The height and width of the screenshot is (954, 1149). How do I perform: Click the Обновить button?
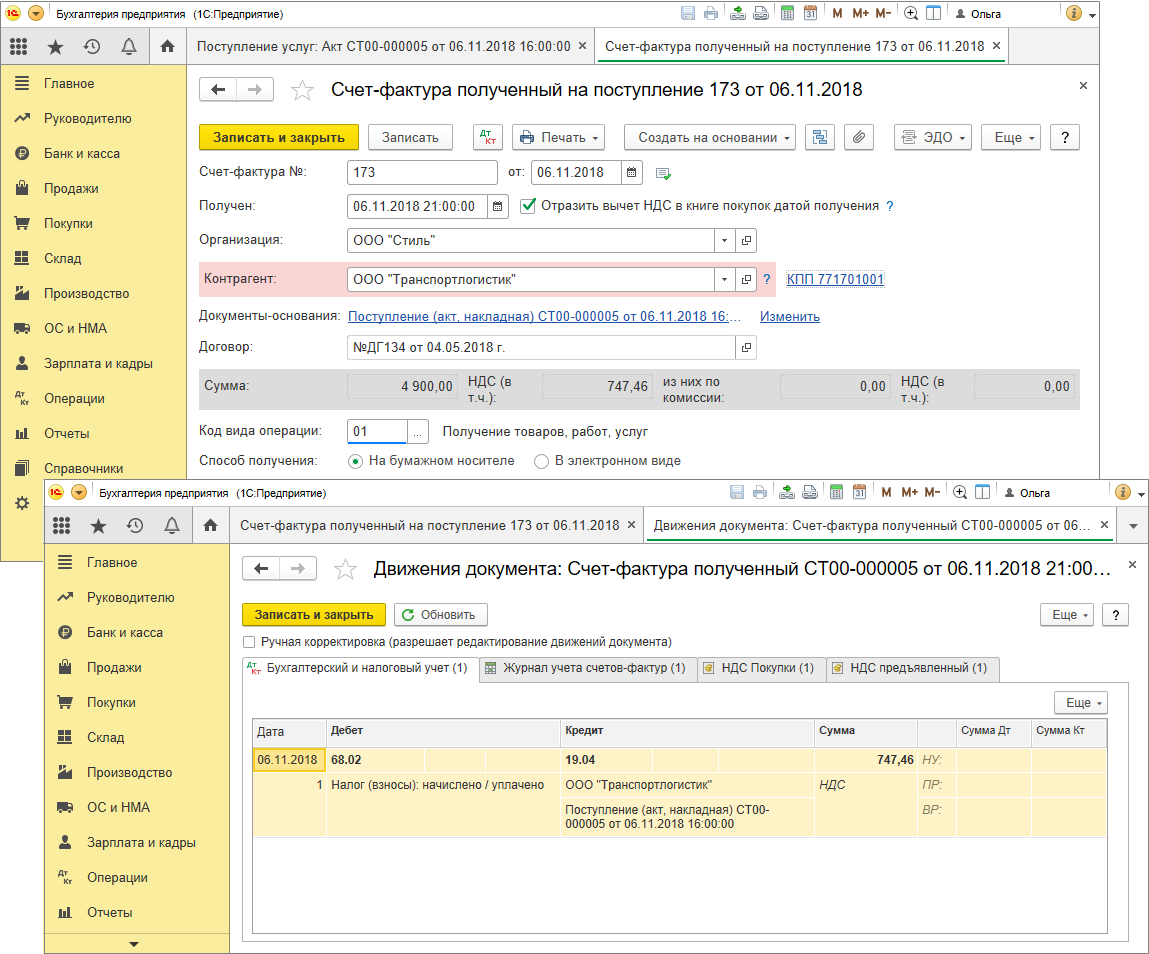click(x=441, y=615)
